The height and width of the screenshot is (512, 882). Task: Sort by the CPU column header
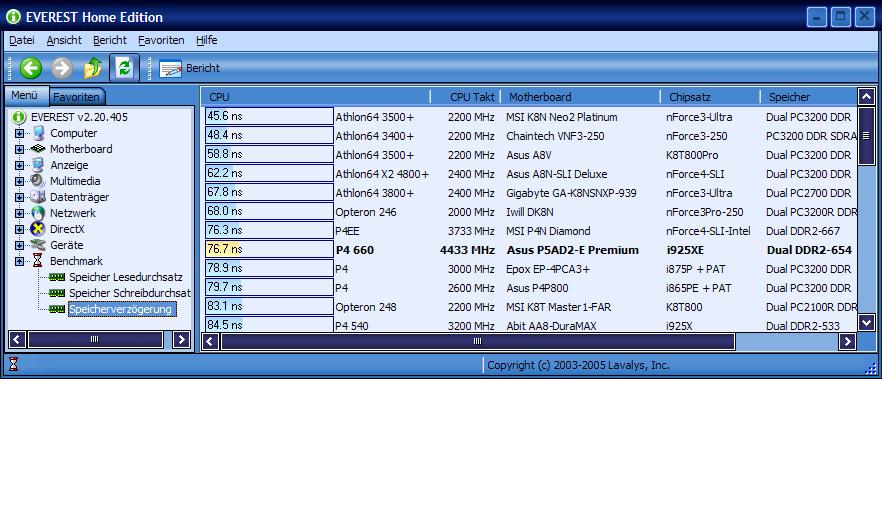316,97
